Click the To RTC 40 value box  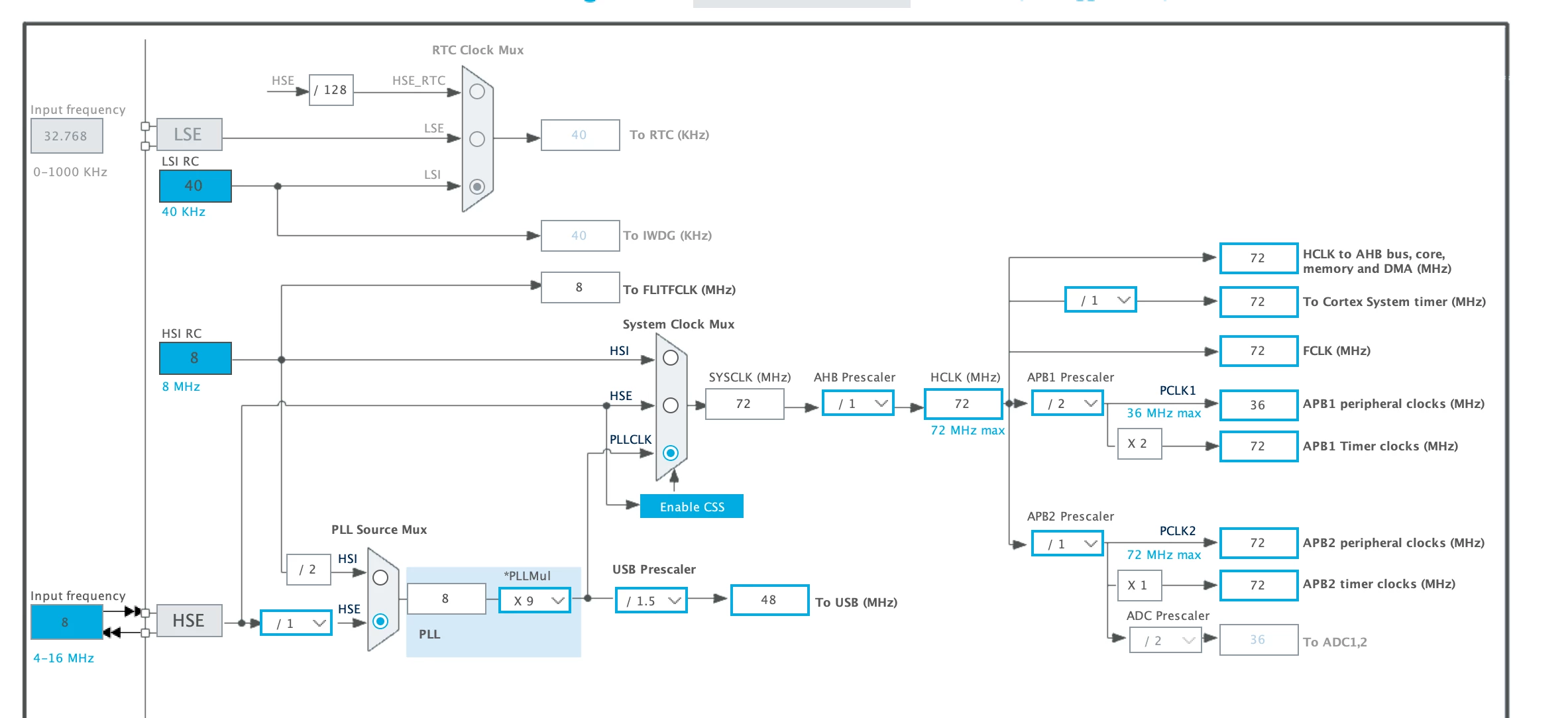pos(581,134)
